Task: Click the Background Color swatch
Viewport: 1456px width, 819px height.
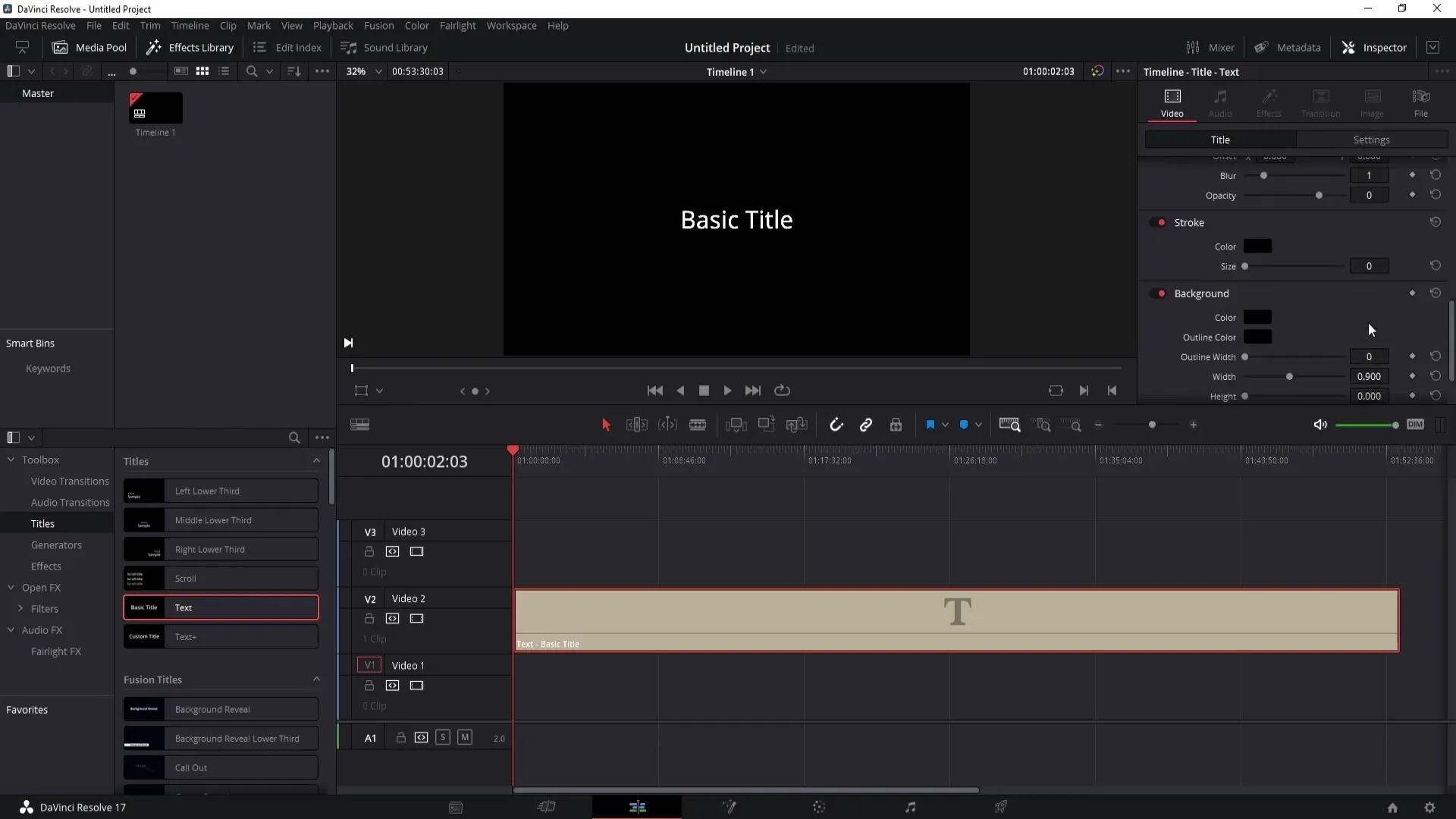Action: point(1258,317)
